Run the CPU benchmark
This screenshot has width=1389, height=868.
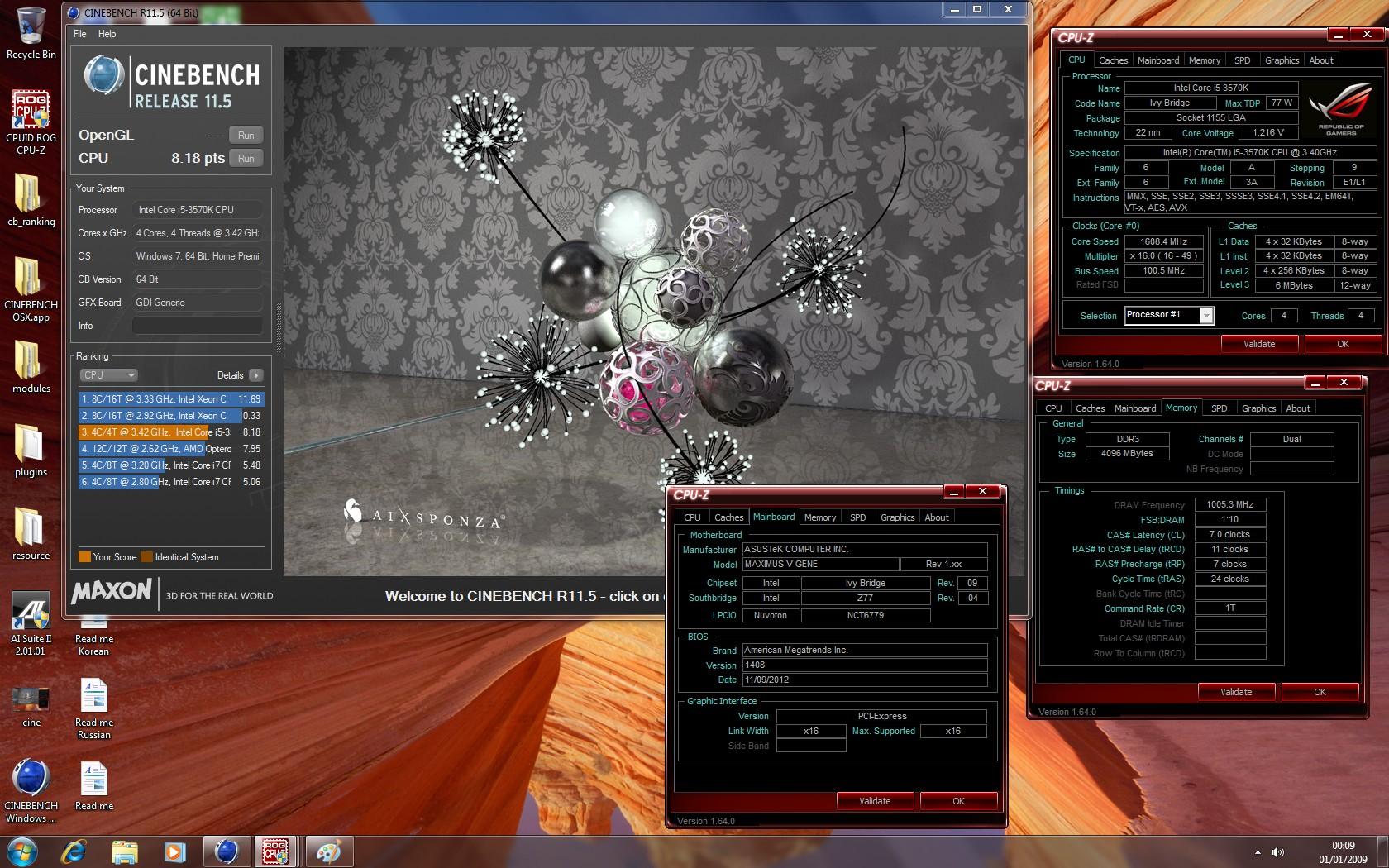pos(246,159)
